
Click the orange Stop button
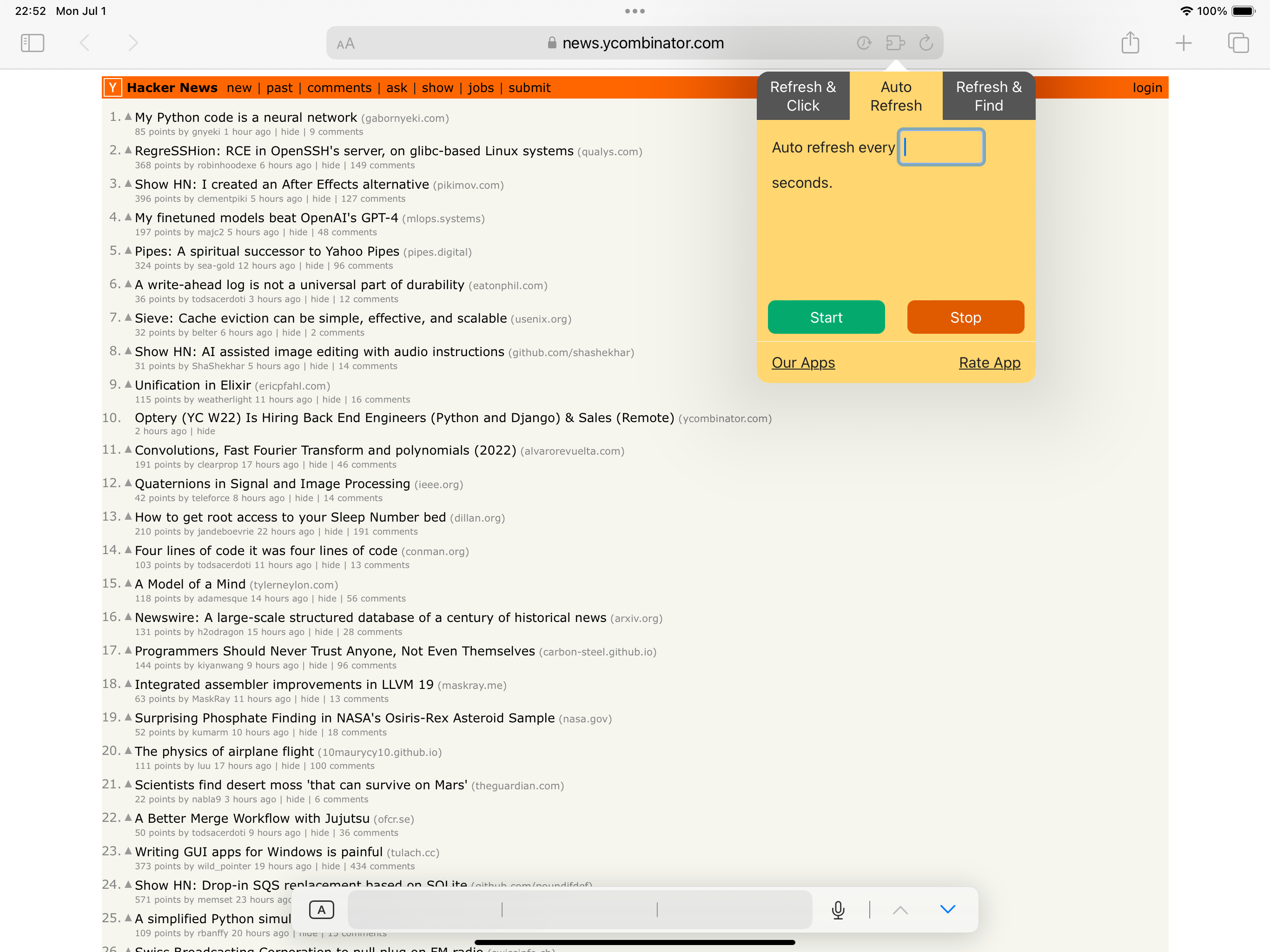point(966,317)
